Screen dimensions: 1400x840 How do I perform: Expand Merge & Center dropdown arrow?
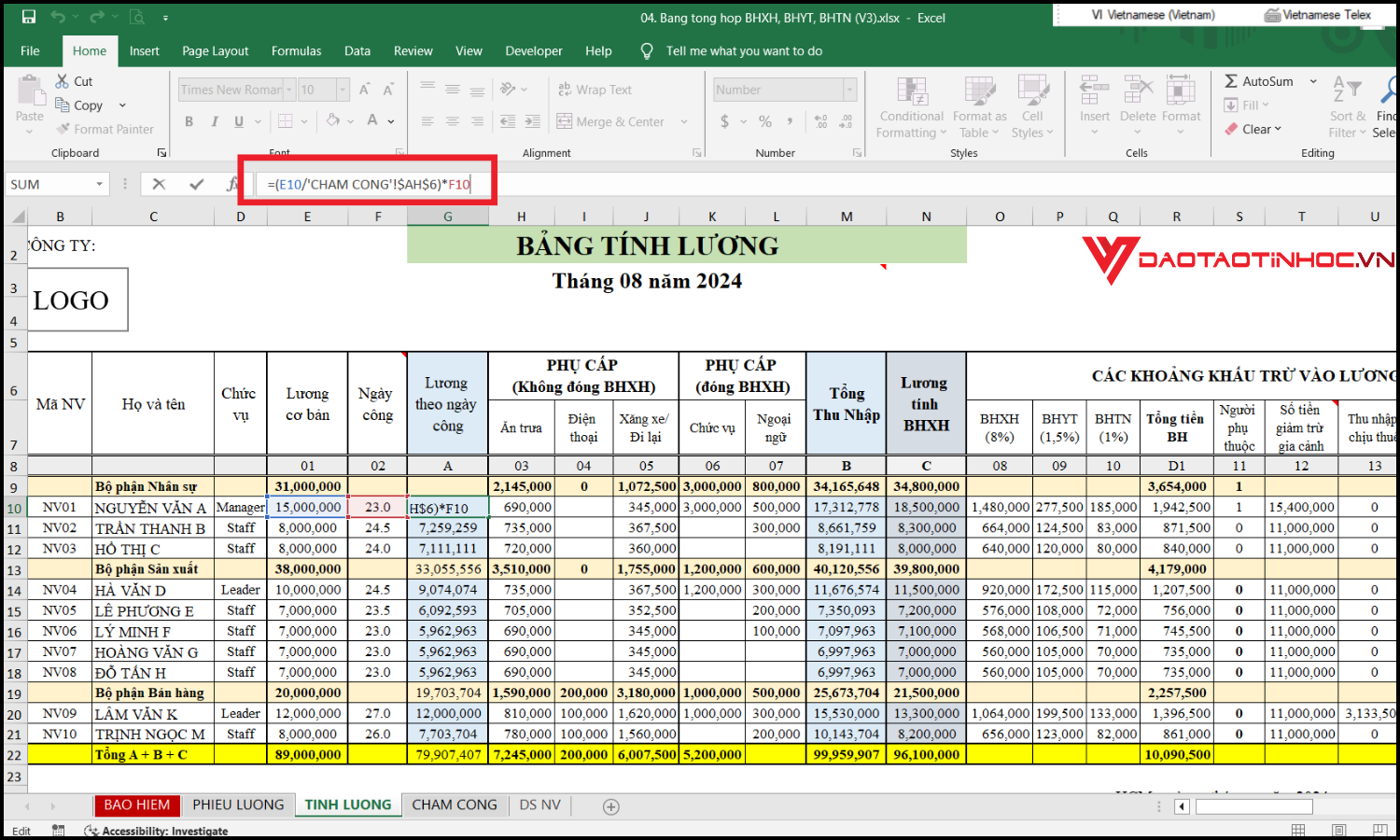click(684, 121)
